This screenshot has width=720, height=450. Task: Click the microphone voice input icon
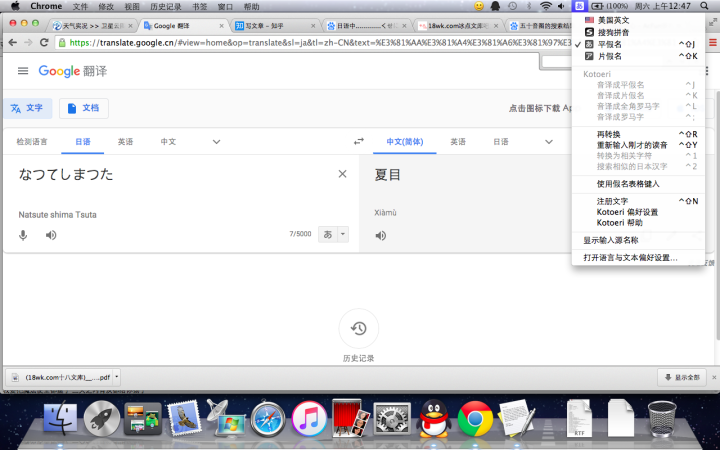pyautogui.click(x=23, y=235)
